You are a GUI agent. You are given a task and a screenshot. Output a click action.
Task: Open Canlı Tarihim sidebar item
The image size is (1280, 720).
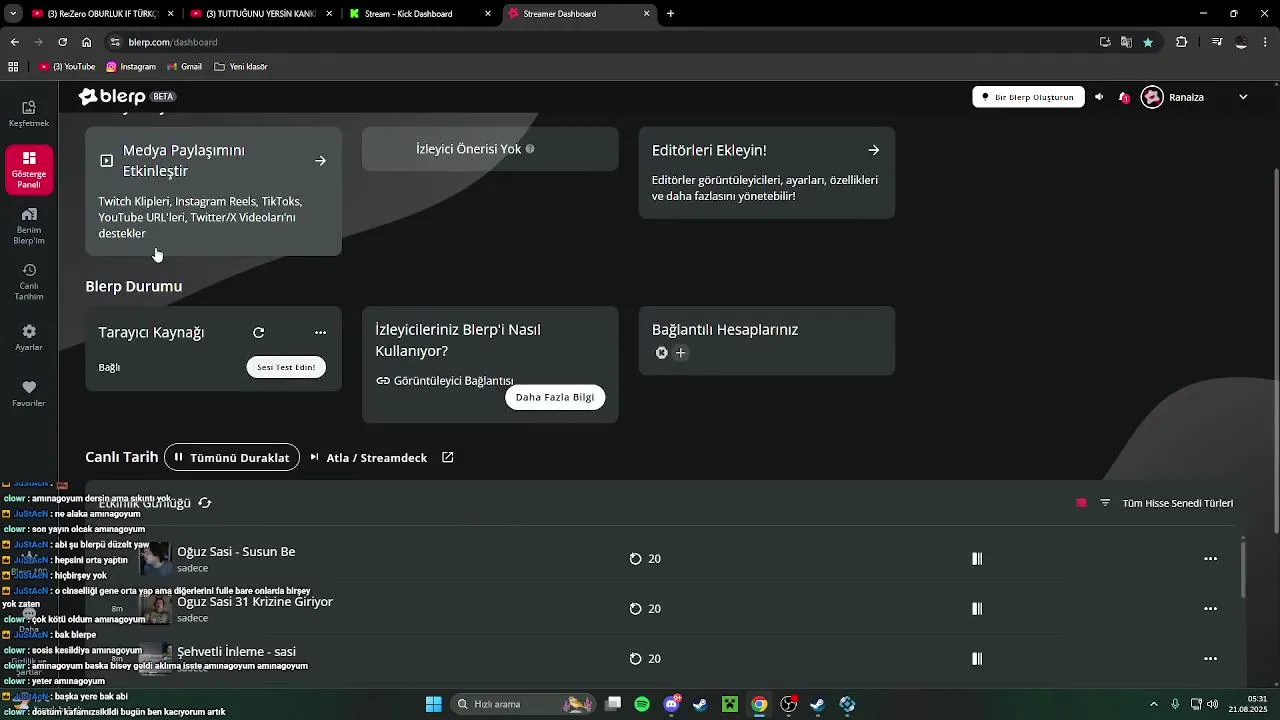pos(29,282)
